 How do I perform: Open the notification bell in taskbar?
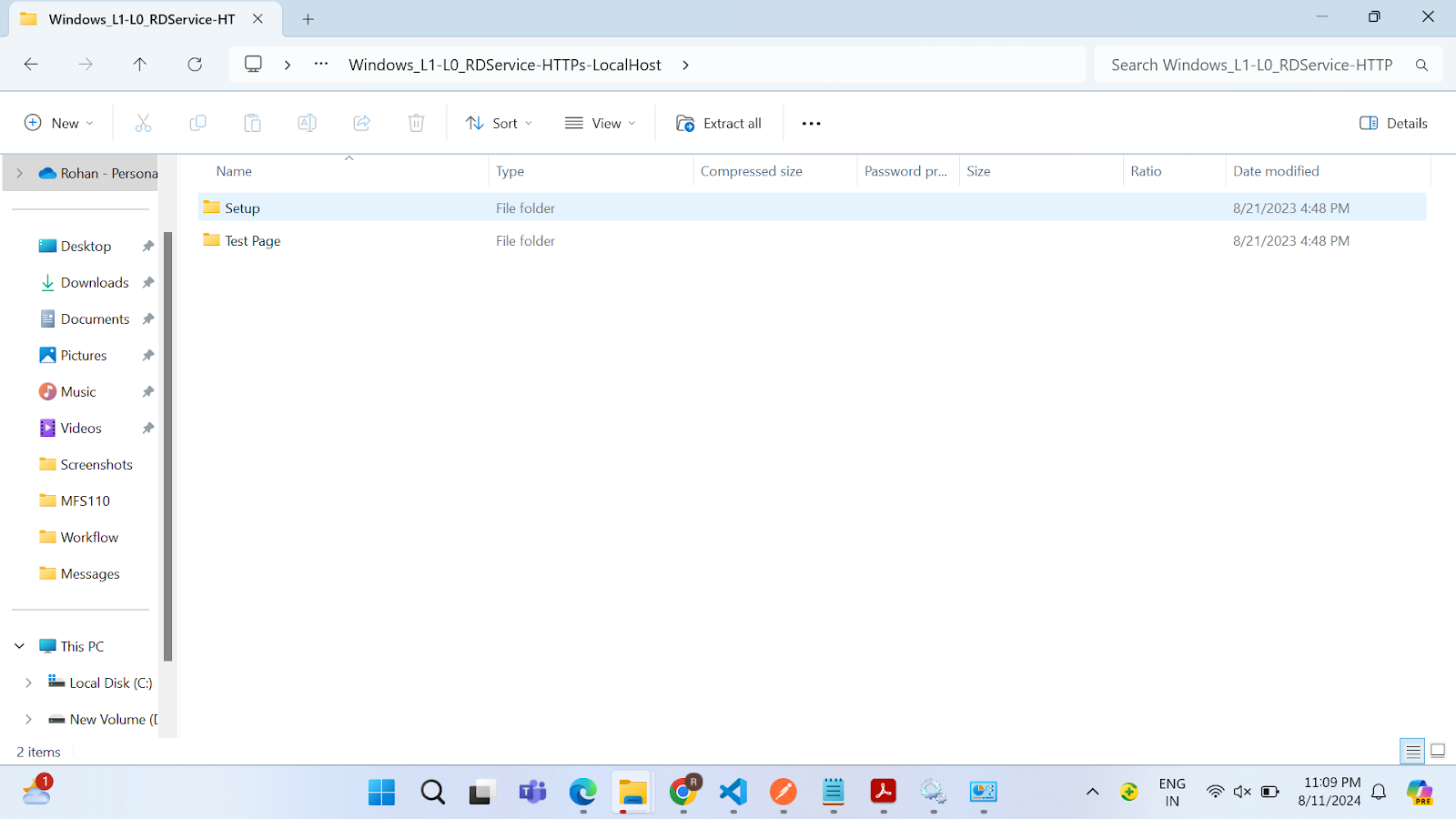[x=1379, y=792]
